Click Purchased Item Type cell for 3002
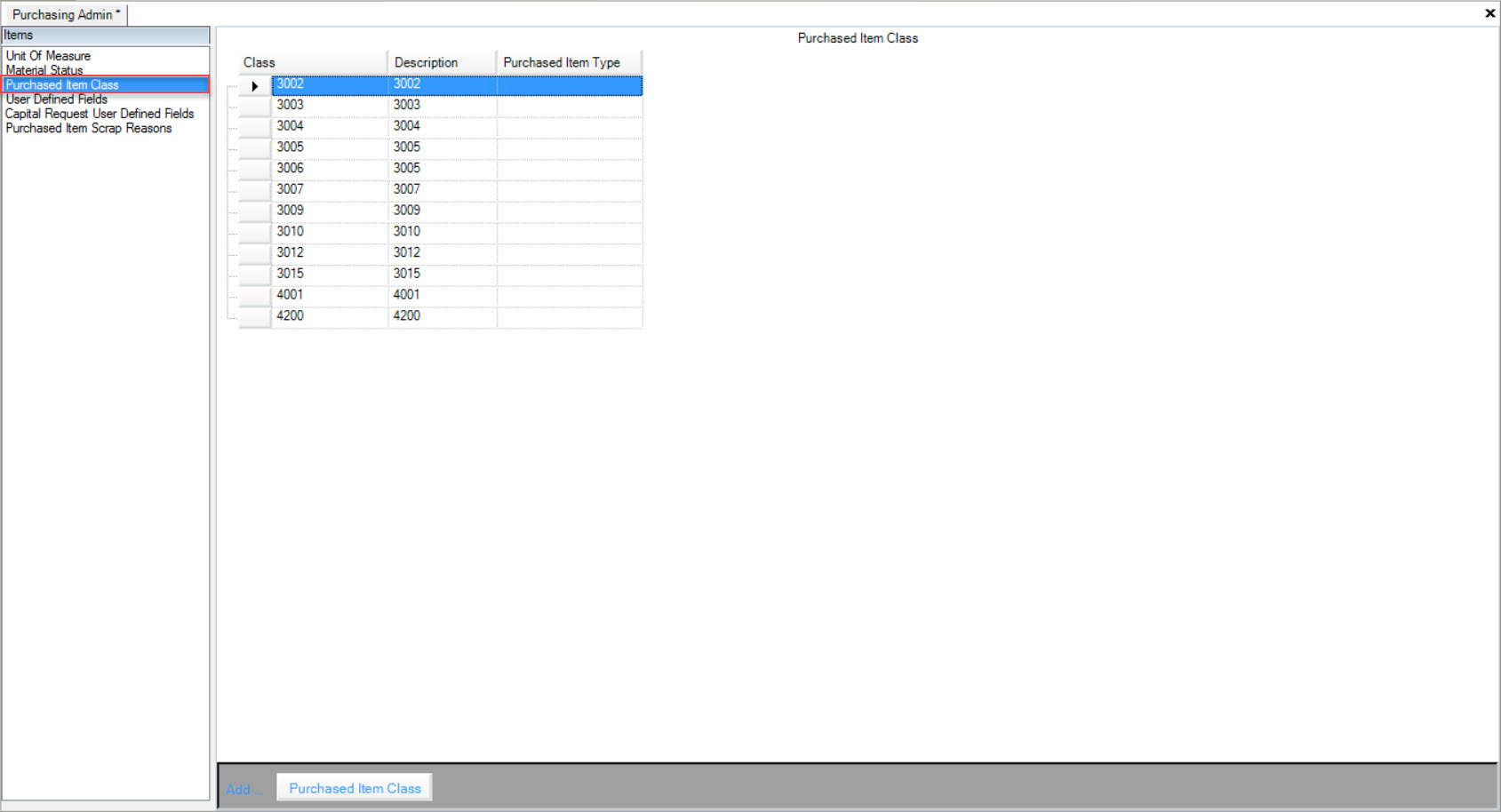The width and height of the screenshot is (1501, 812). 570,84
